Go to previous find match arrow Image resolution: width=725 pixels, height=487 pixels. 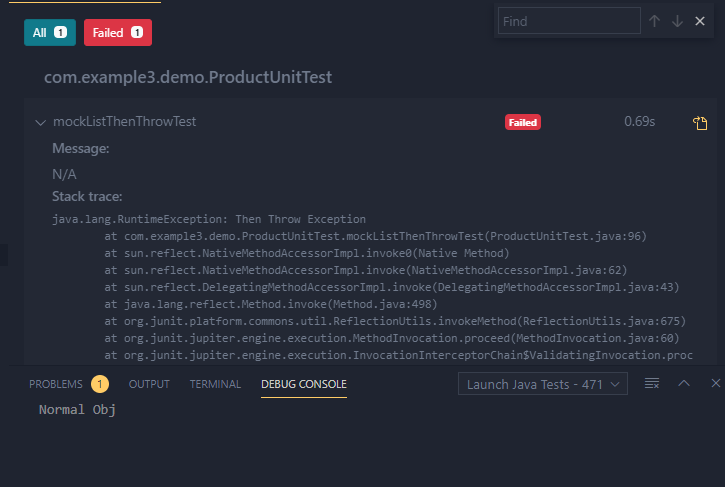654,21
